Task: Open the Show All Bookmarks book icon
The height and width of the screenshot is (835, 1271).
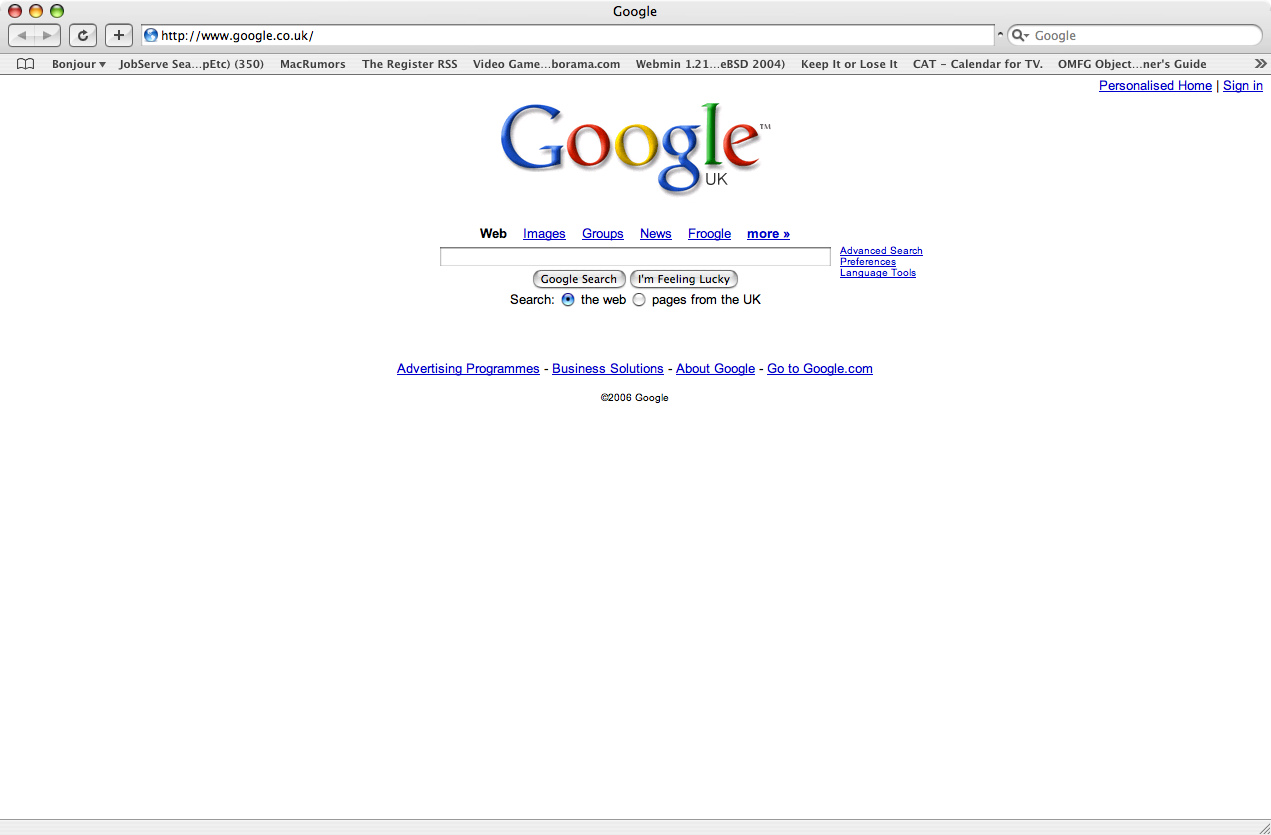Action: pos(26,64)
